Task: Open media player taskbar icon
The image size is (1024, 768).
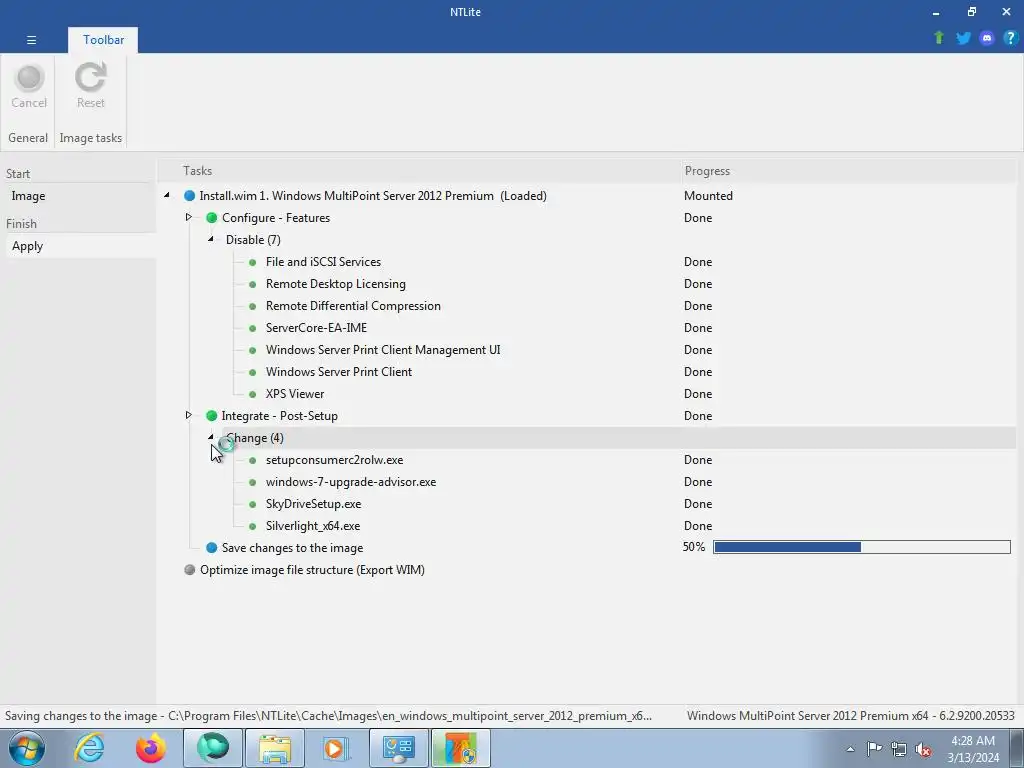Action: click(336, 748)
